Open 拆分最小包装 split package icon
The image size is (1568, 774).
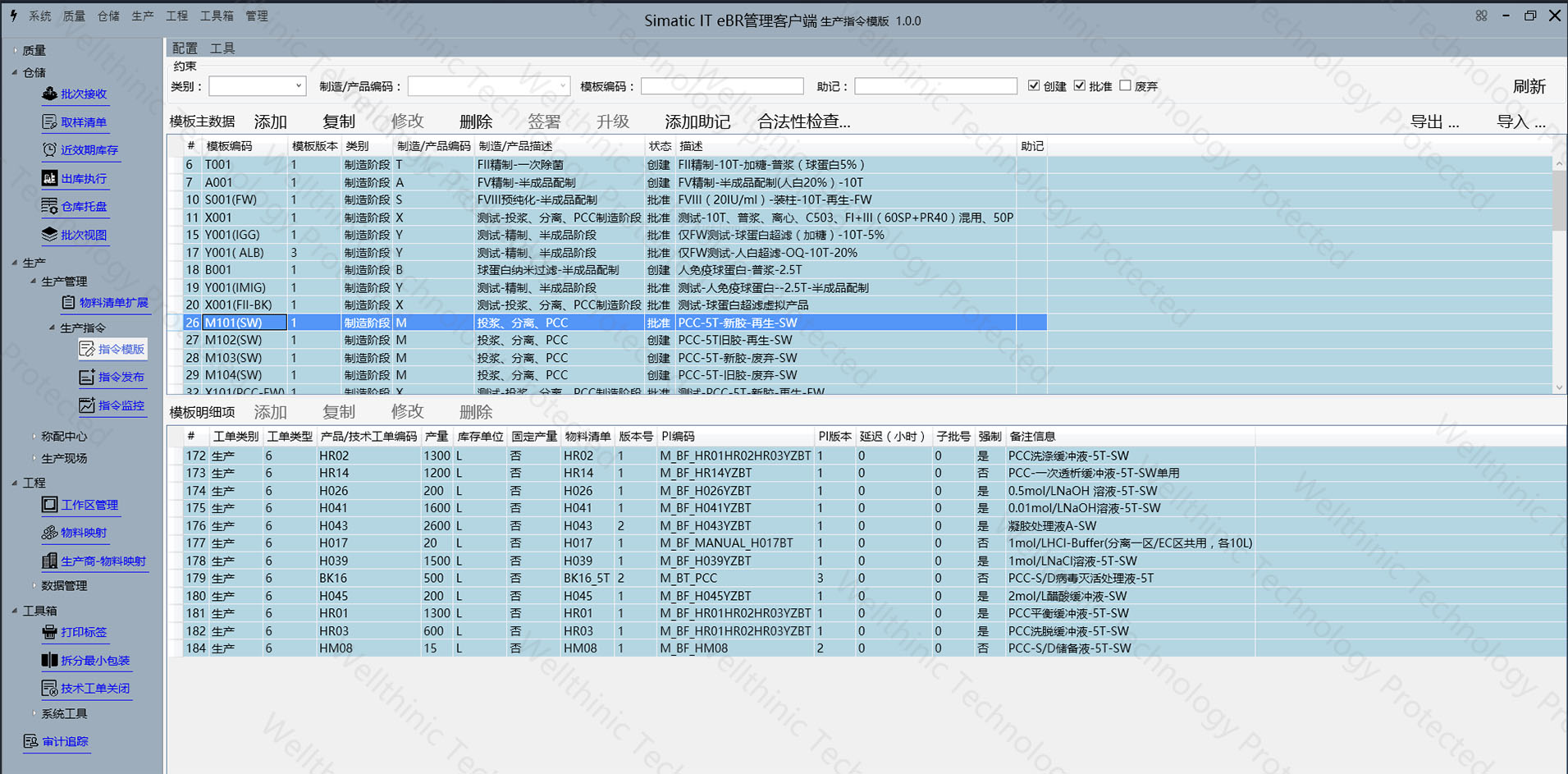[49, 660]
